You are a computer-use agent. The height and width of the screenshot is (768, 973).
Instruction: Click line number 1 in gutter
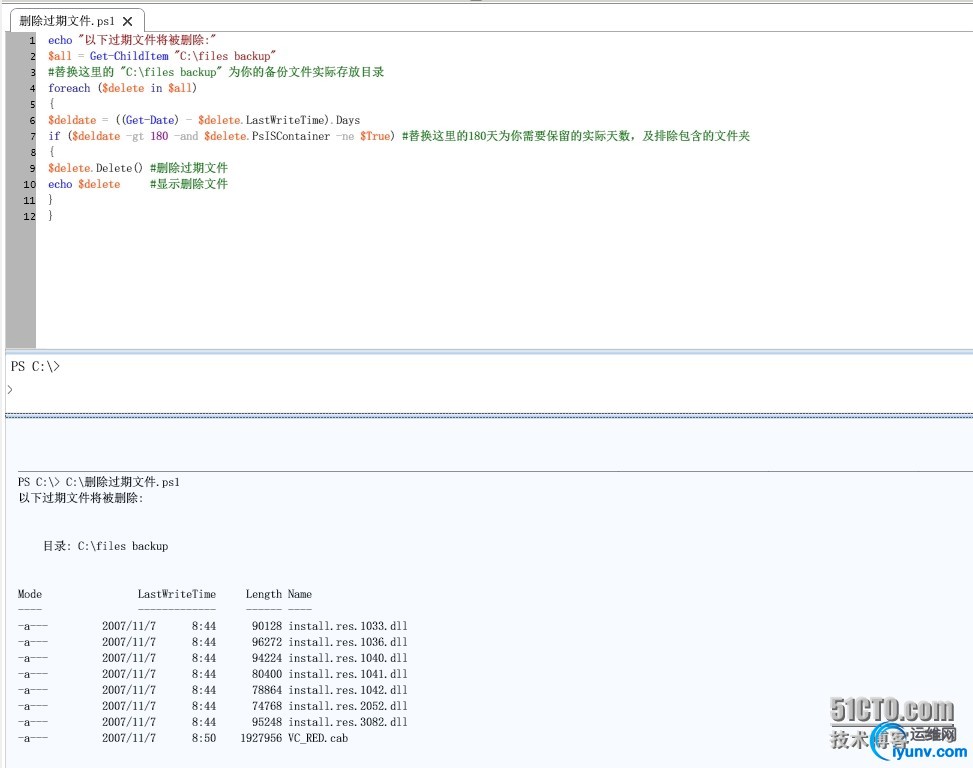pyautogui.click(x=31, y=41)
